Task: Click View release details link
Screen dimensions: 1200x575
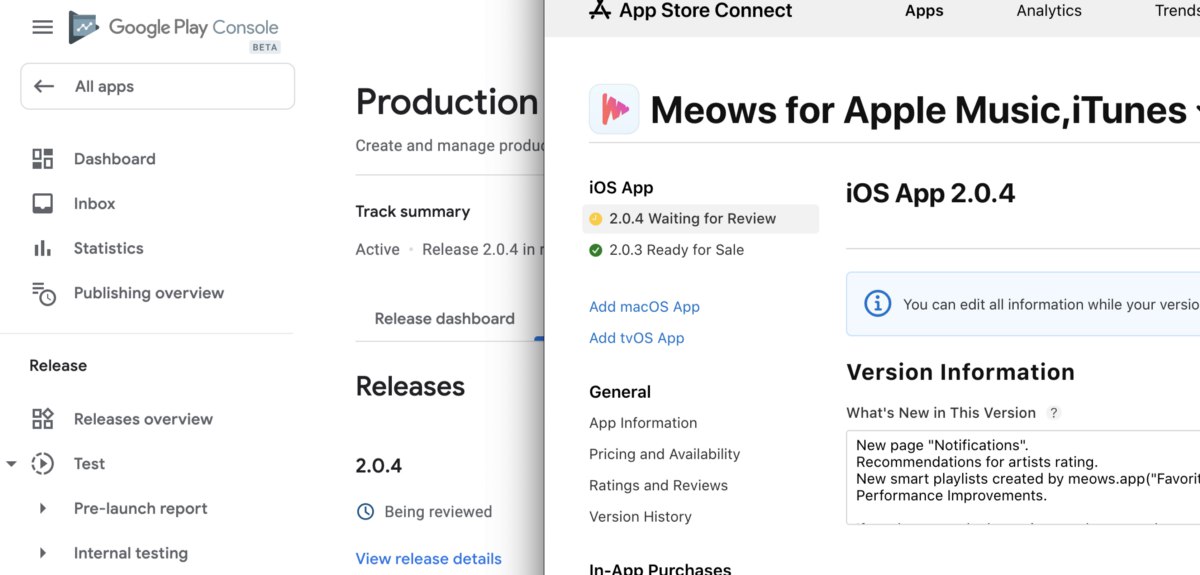Action: click(x=428, y=559)
